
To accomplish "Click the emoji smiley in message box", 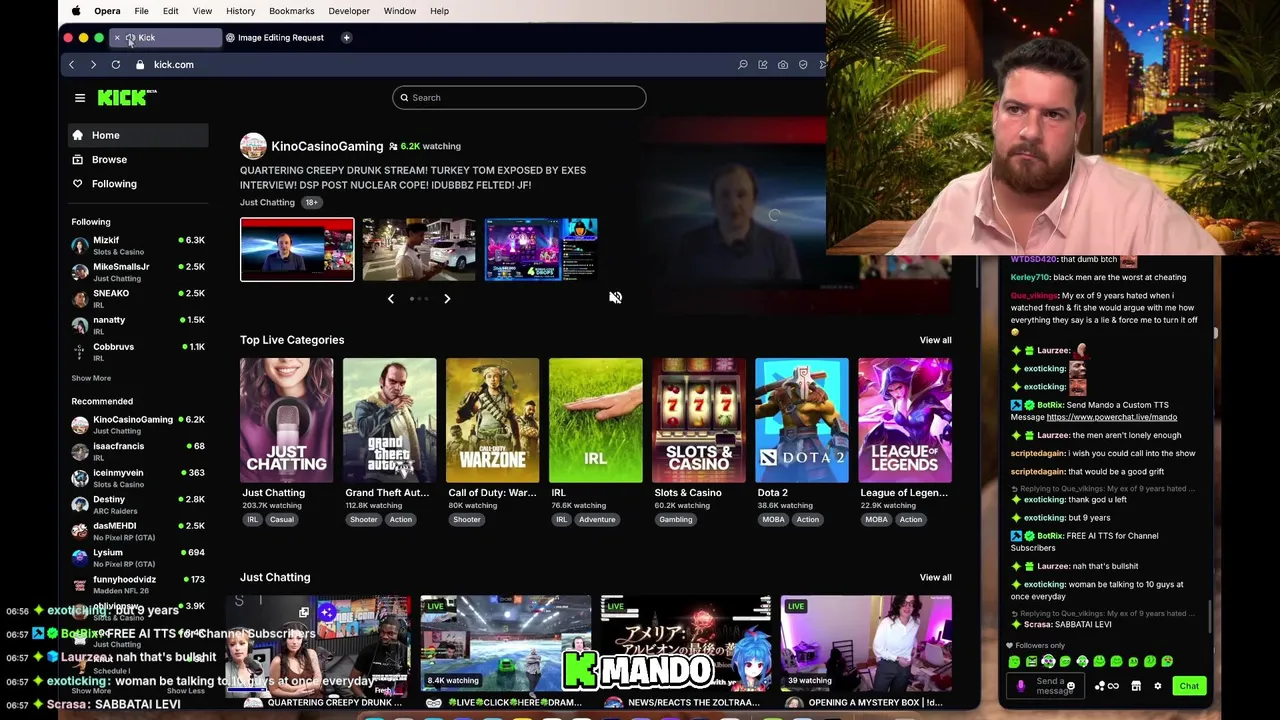I will click(1071, 686).
